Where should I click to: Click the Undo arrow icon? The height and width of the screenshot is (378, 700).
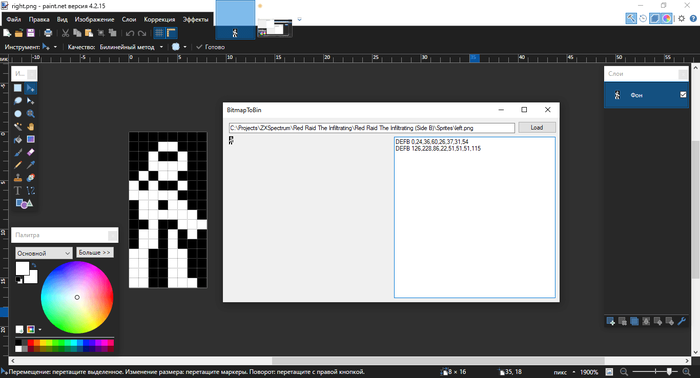130,33
